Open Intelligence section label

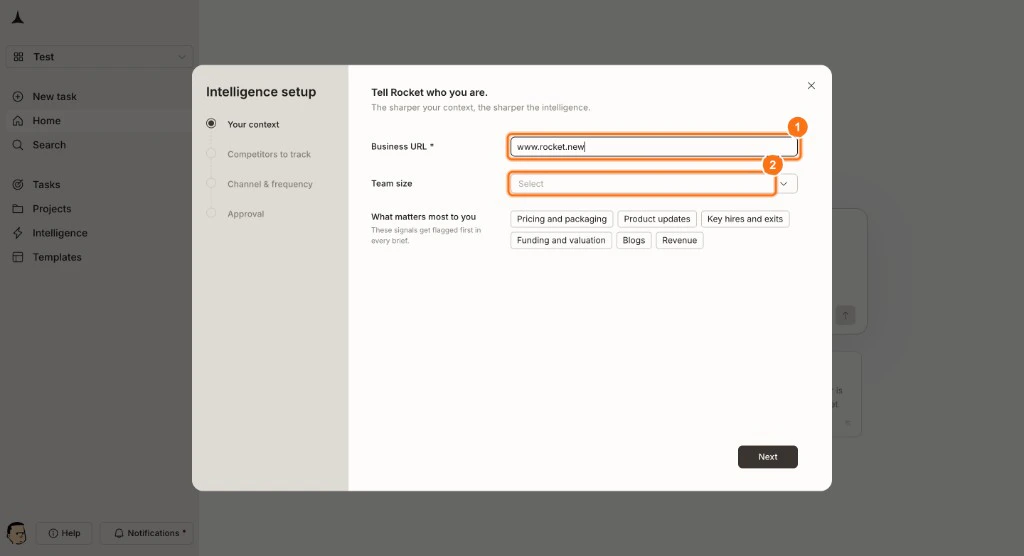60,233
